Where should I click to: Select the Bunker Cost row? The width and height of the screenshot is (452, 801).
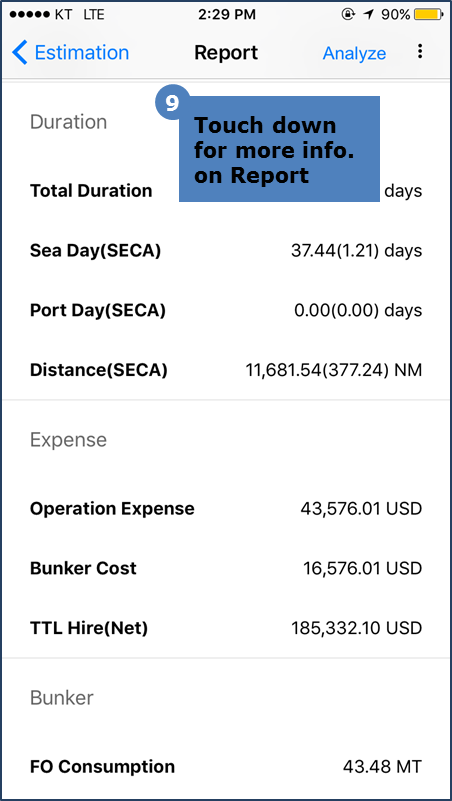(x=226, y=569)
